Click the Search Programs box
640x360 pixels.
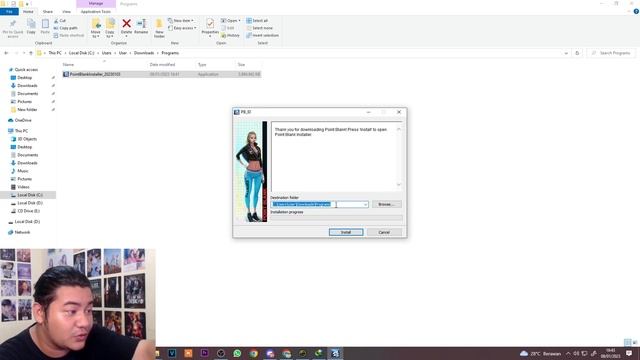click(x=611, y=53)
